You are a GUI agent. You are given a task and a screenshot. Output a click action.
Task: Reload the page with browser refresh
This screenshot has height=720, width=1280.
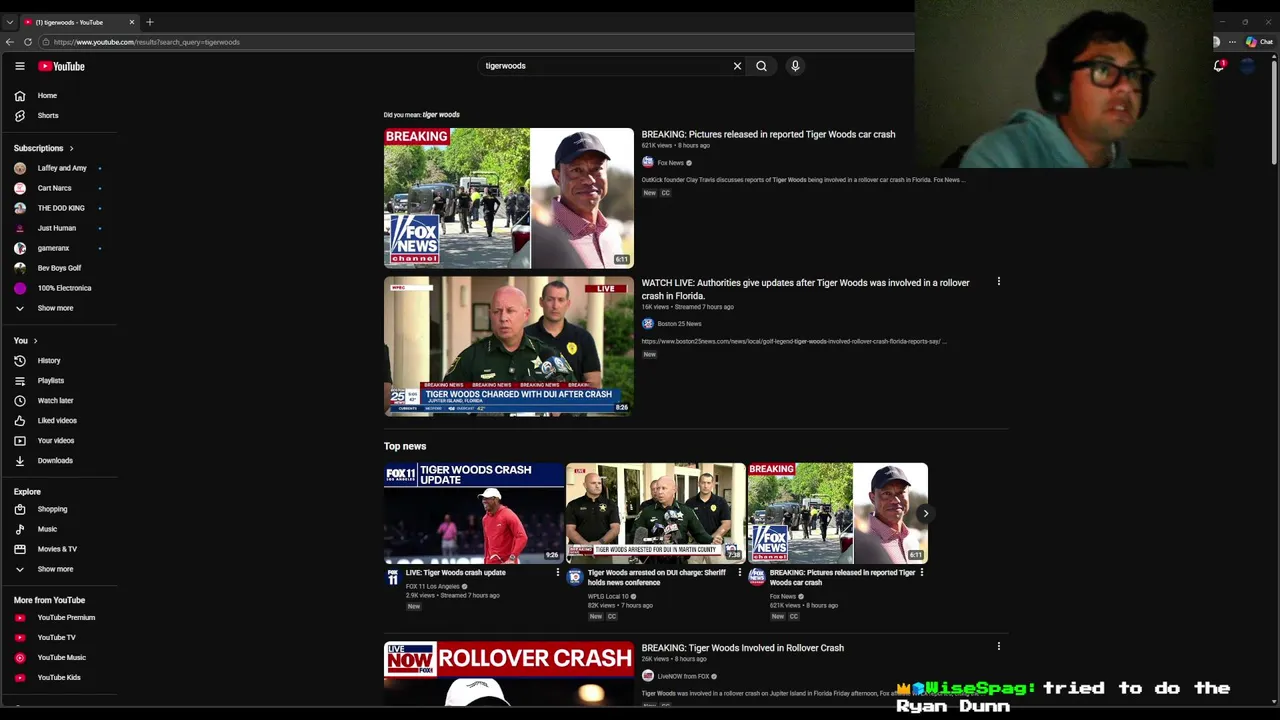point(28,42)
